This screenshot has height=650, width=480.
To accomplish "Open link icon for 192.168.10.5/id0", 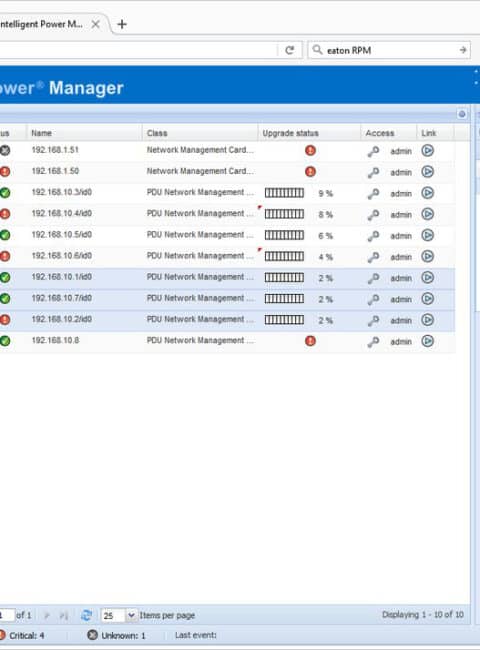I will tap(427, 235).
